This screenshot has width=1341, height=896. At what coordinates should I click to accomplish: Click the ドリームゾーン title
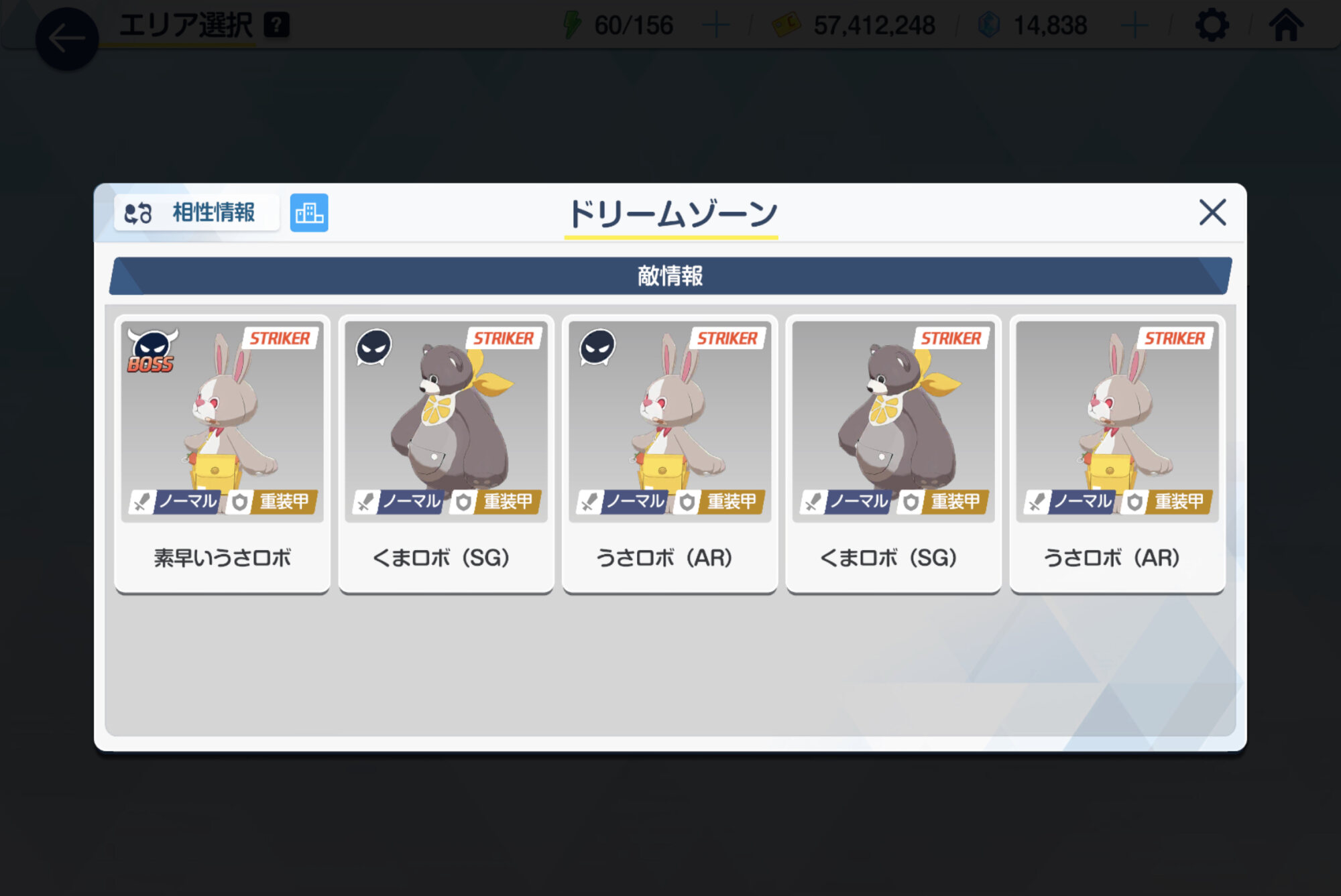tap(671, 214)
